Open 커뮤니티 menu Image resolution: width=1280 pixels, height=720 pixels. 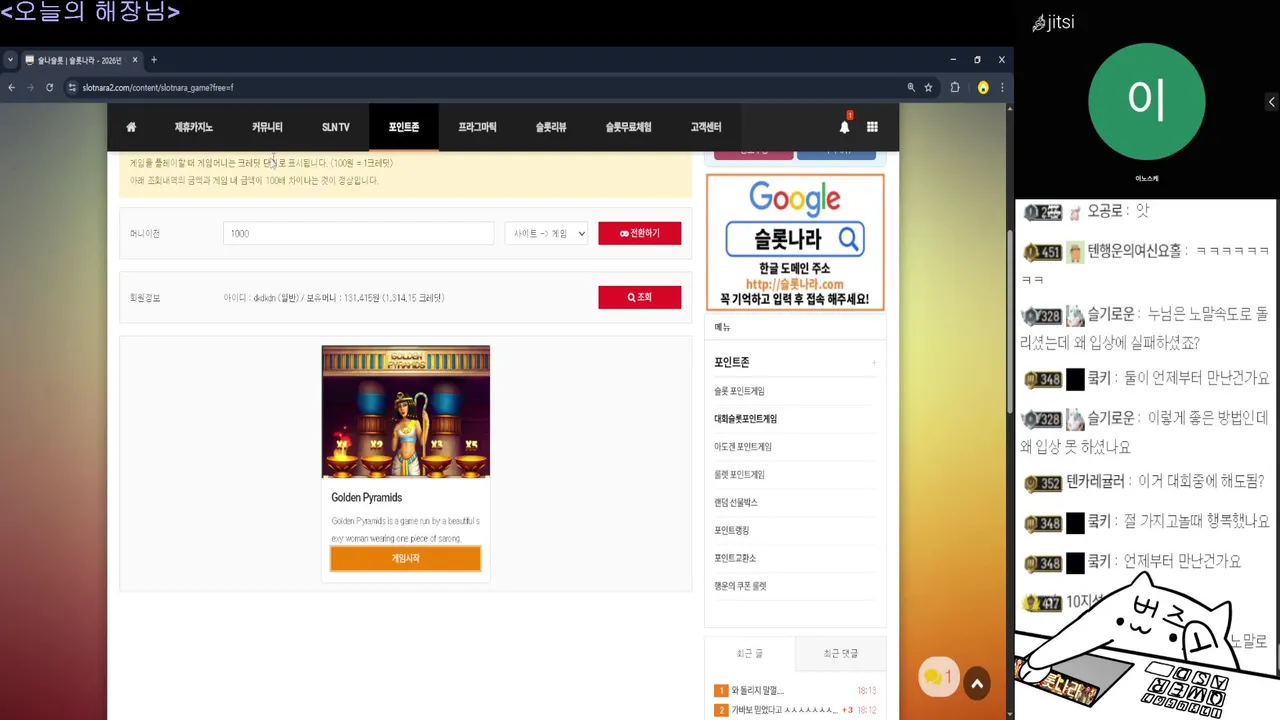(x=267, y=127)
